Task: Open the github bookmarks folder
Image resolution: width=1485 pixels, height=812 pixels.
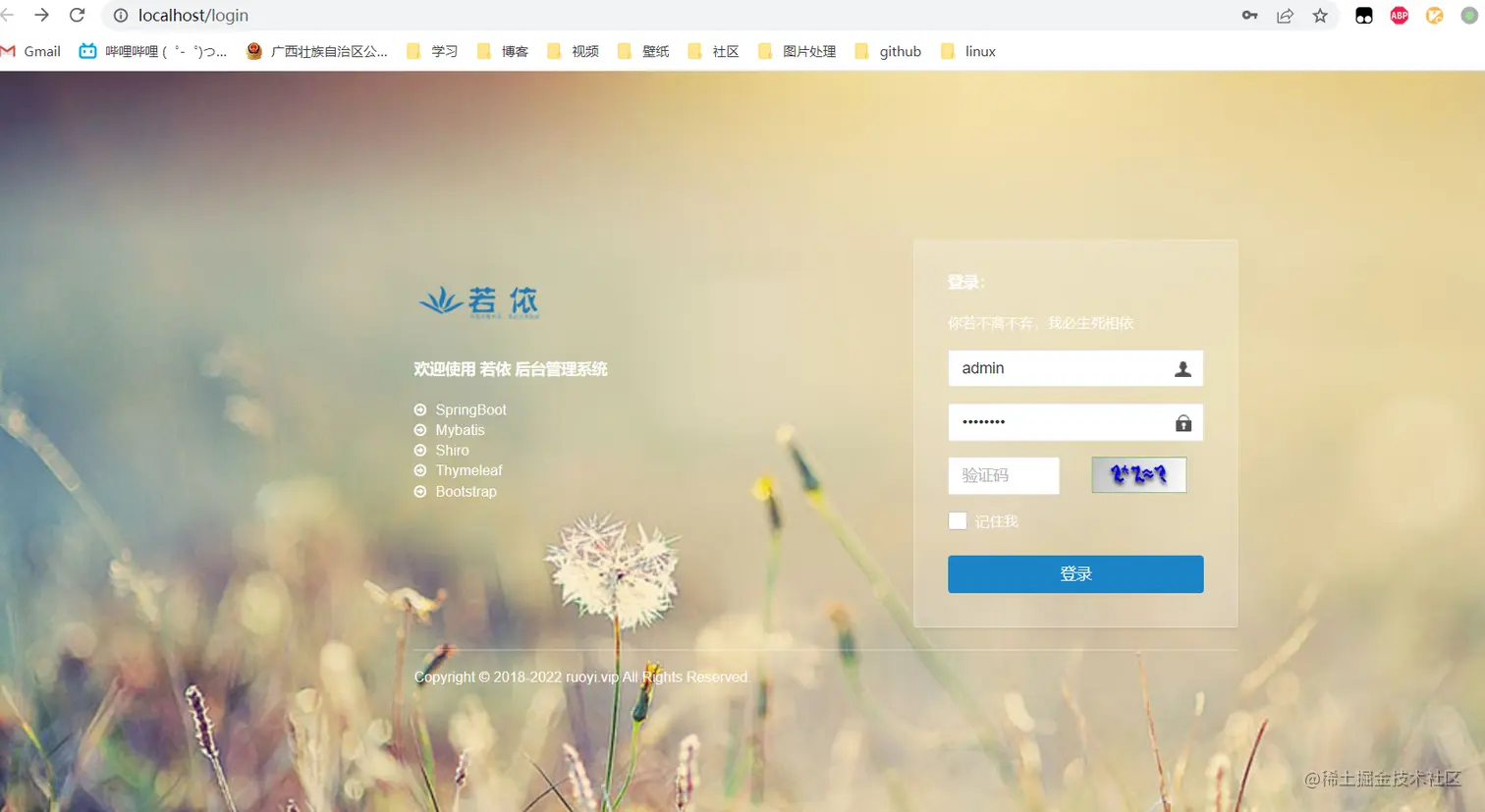Action: [x=889, y=51]
